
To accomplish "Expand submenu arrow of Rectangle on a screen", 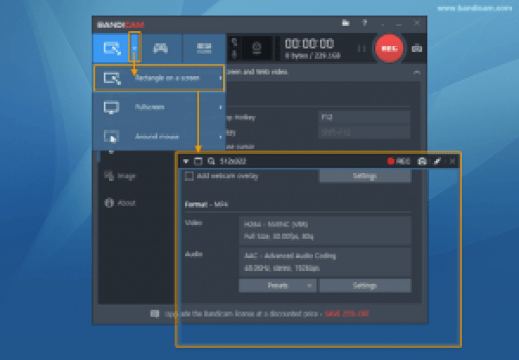I will [x=220, y=78].
